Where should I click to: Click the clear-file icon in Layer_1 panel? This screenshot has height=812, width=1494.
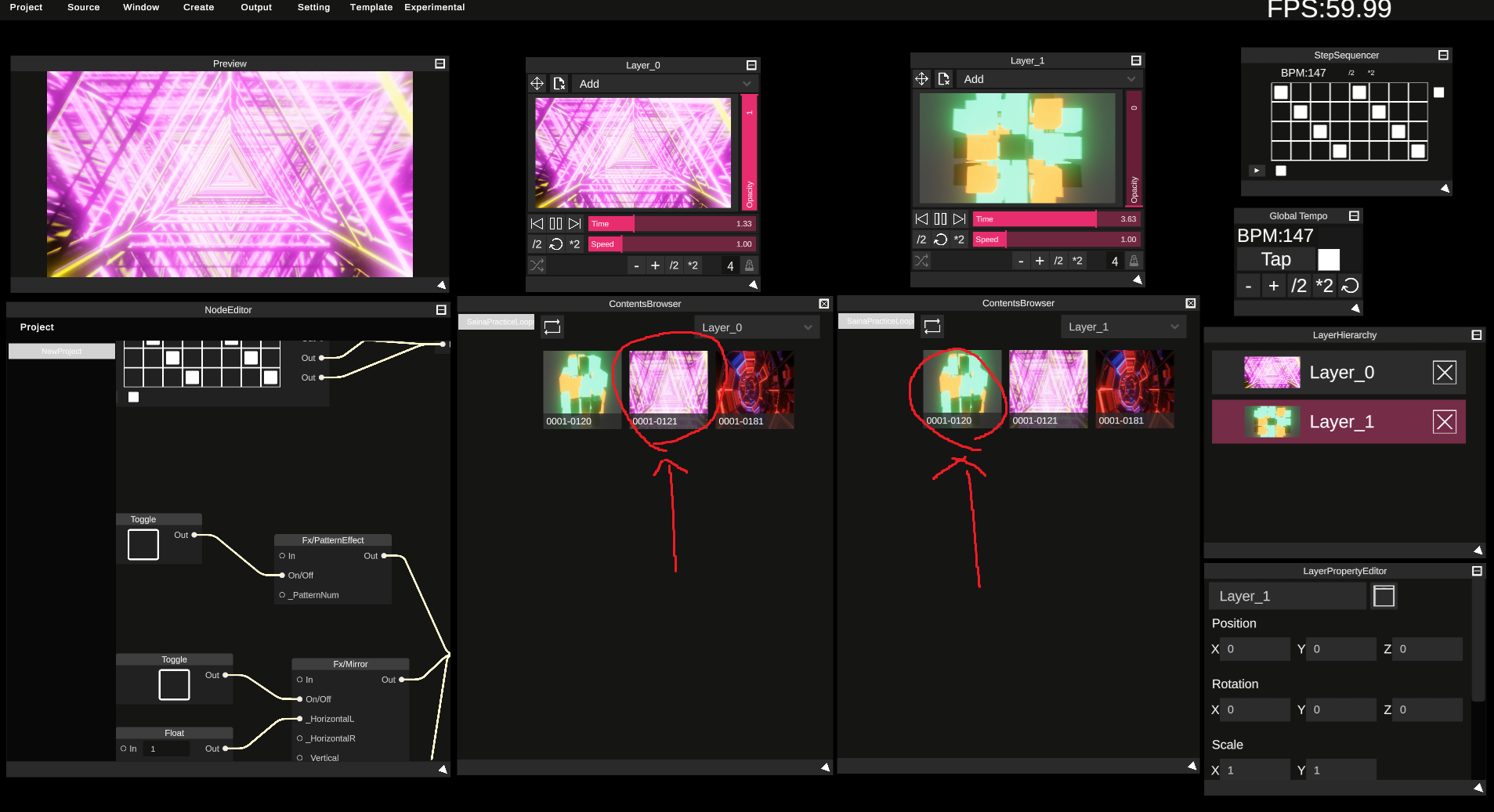pos(944,79)
